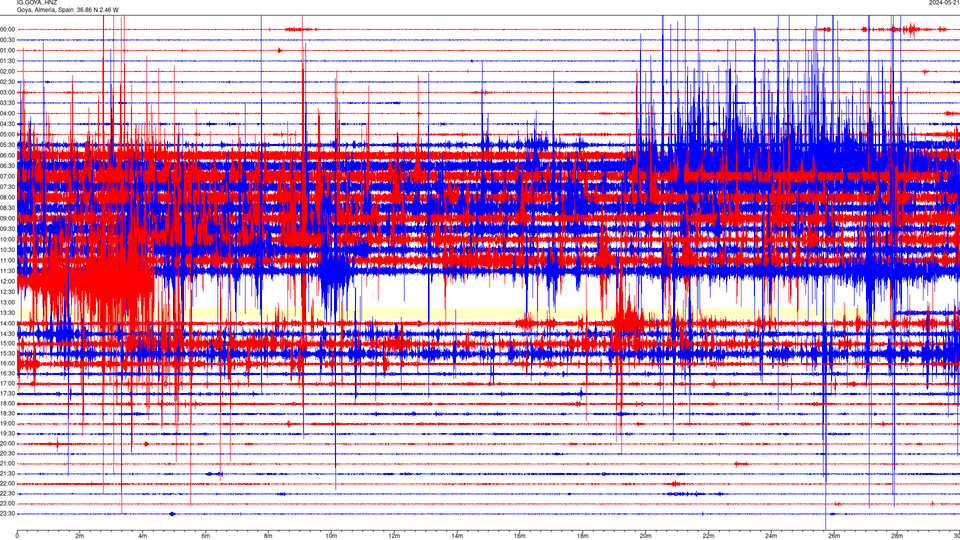The image size is (960, 540).
Task: Select the 16:00 row time label
Action: pyautogui.click(x=8, y=363)
